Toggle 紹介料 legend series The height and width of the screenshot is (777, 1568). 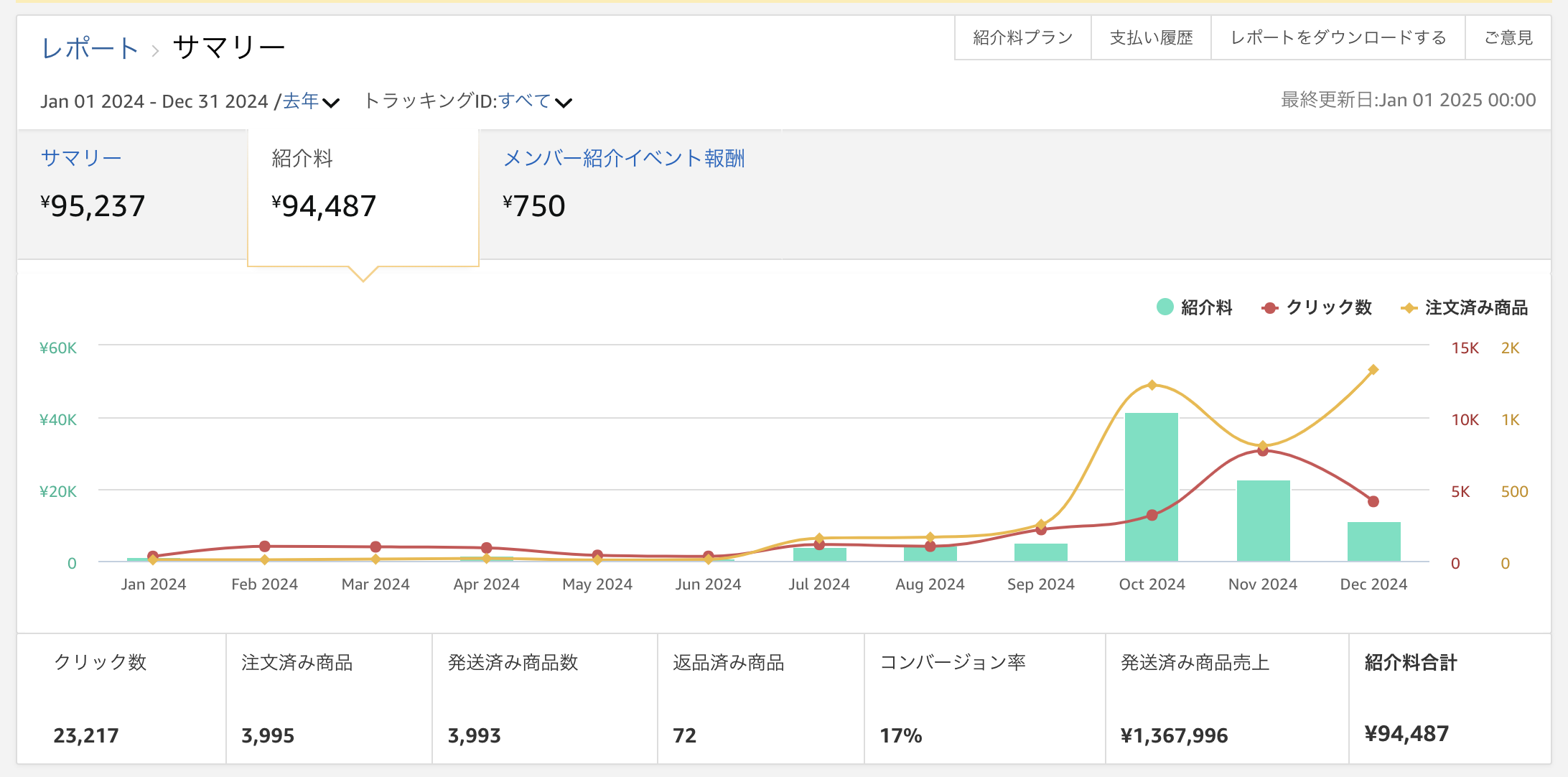[x=1195, y=307]
